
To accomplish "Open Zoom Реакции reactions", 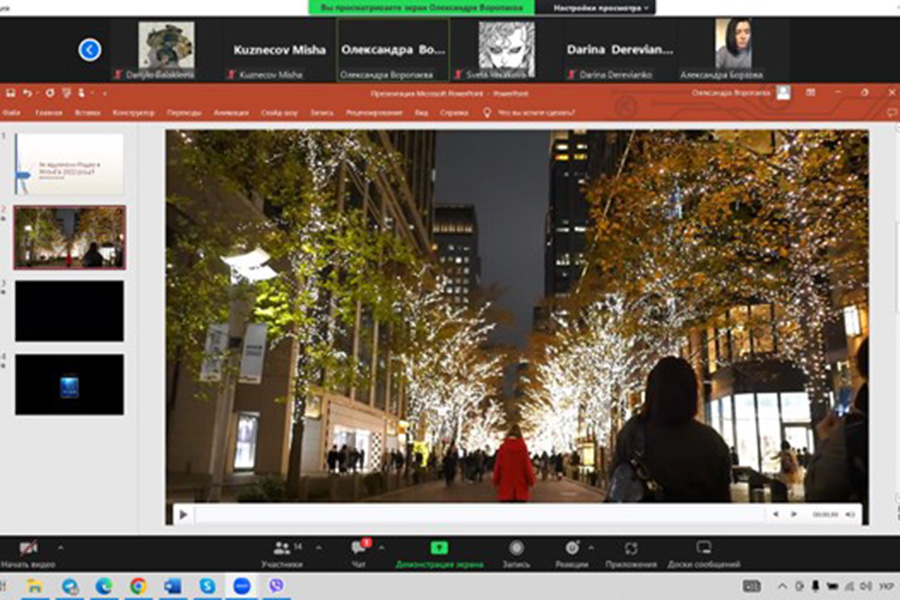I will coord(572,554).
